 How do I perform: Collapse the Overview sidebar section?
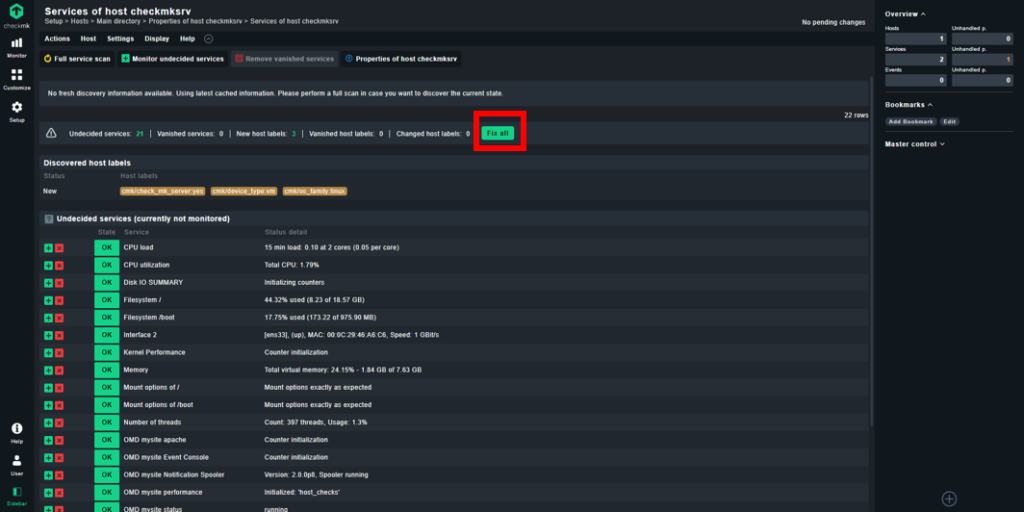[x=904, y=14]
